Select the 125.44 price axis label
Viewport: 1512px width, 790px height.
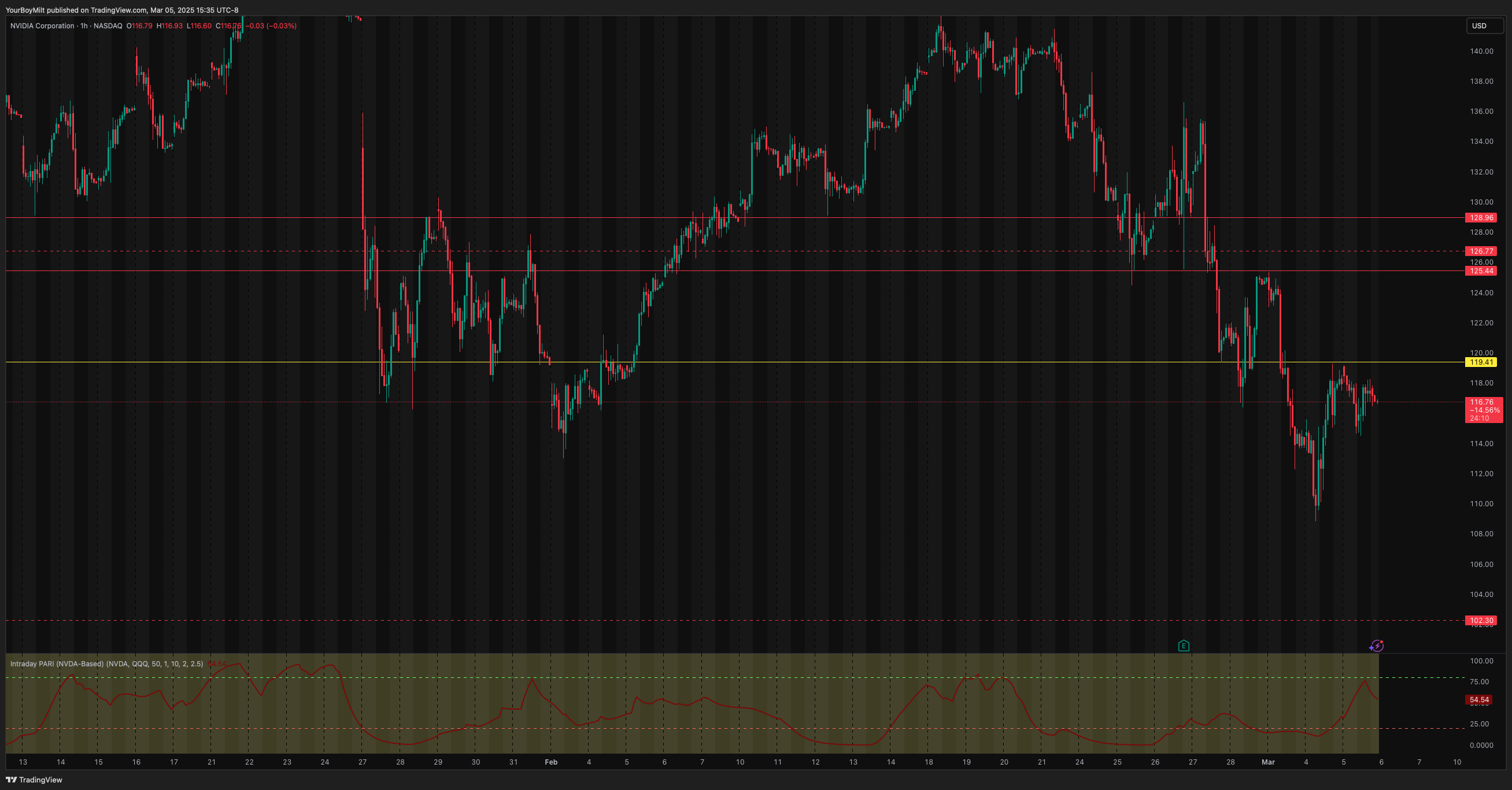[x=1481, y=271]
